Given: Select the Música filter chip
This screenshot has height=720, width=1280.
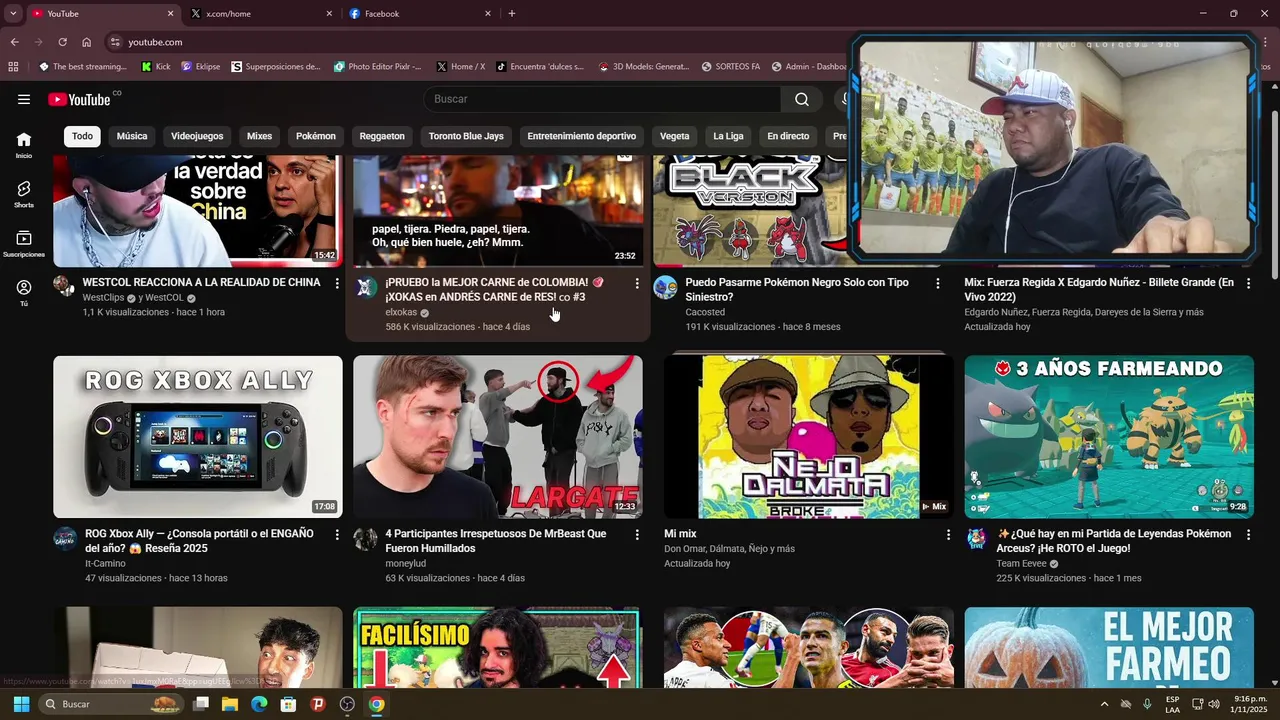Looking at the screenshot, I should [x=132, y=136].
